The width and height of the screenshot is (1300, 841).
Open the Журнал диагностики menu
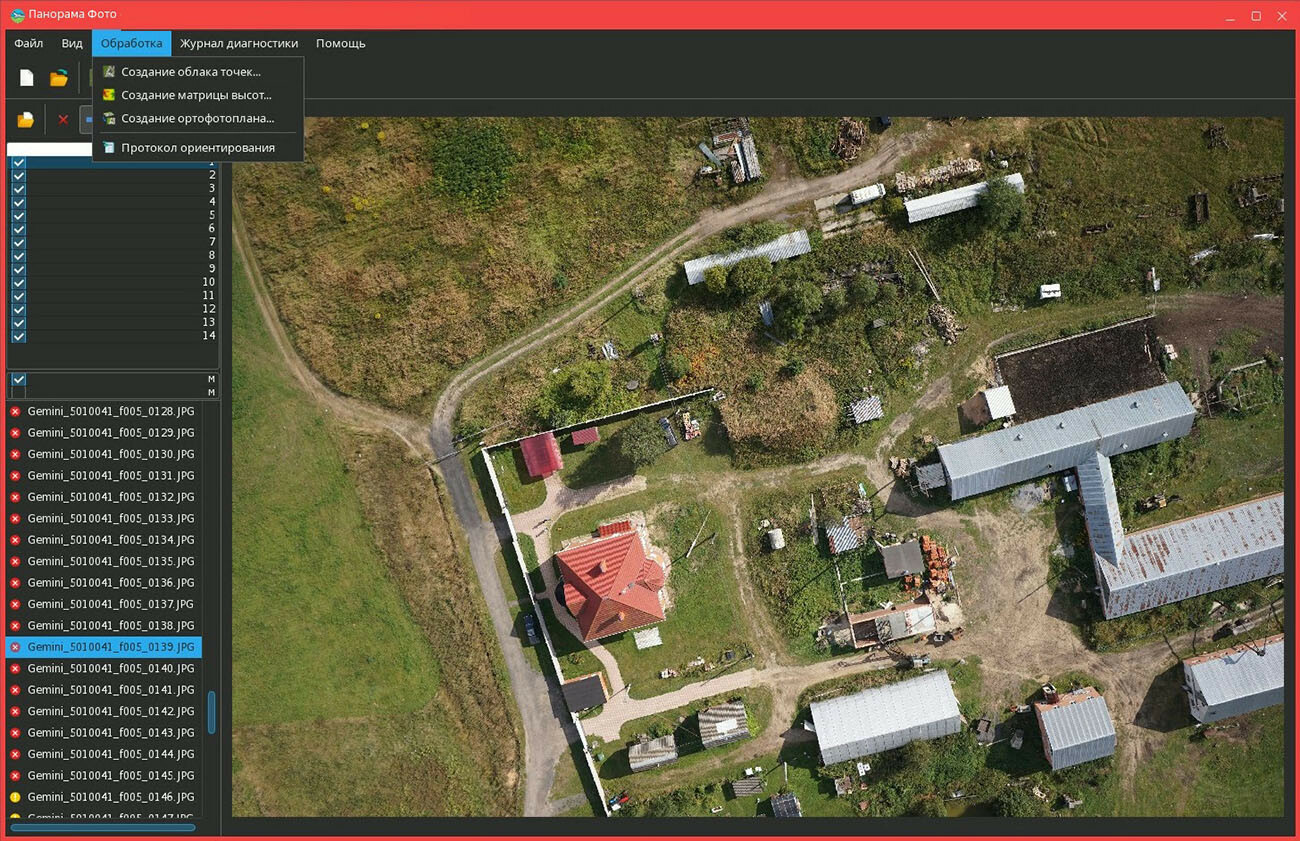click(239, 44)
